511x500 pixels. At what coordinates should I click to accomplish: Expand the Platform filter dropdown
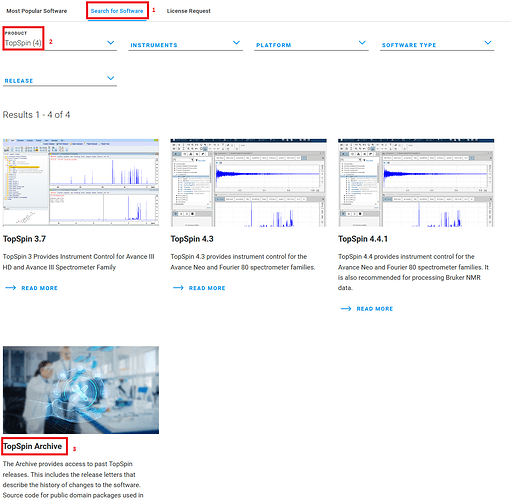click(x=311, y=45)
